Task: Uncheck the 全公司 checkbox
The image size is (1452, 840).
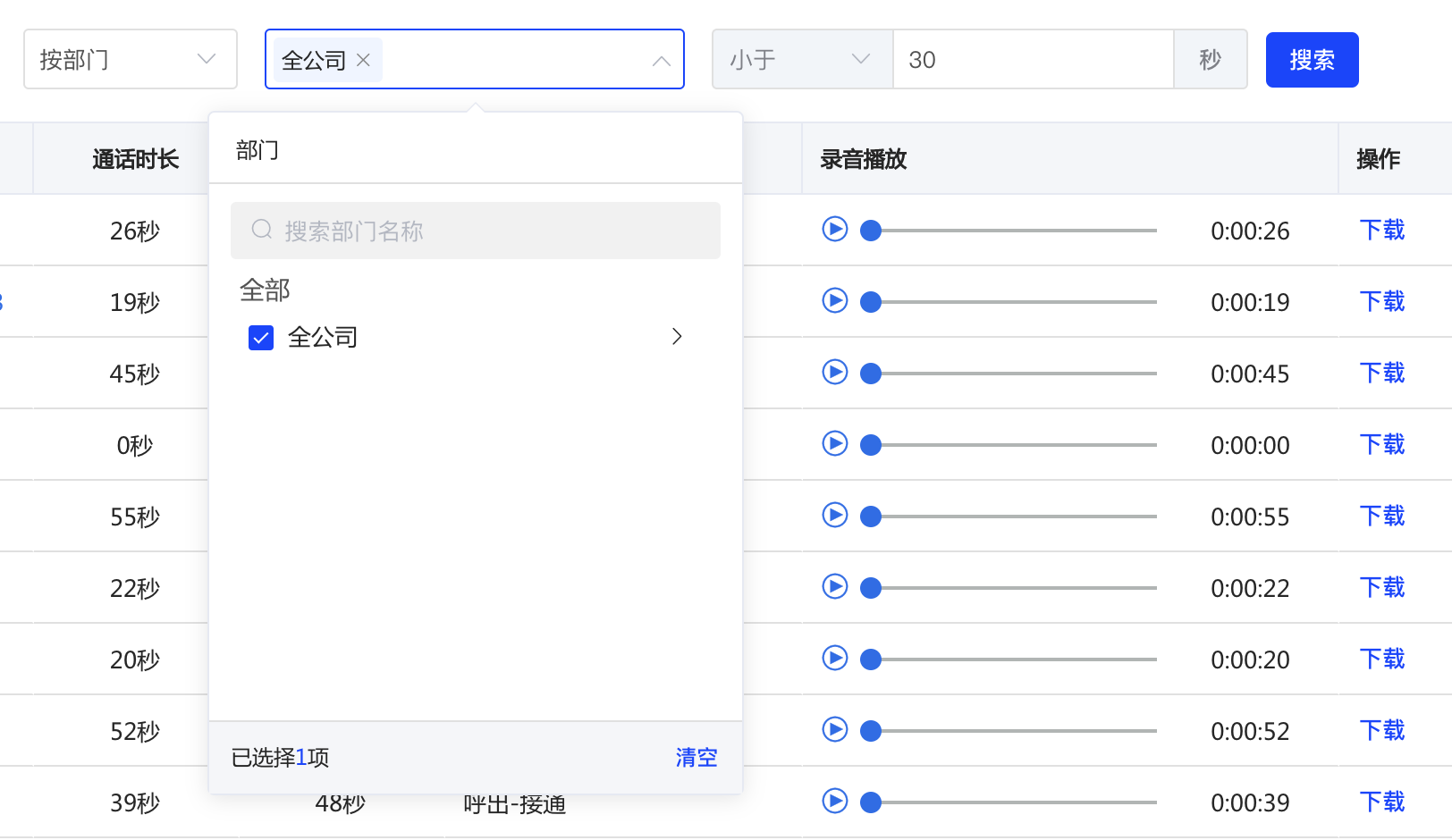Action: [x=261, y=338]
